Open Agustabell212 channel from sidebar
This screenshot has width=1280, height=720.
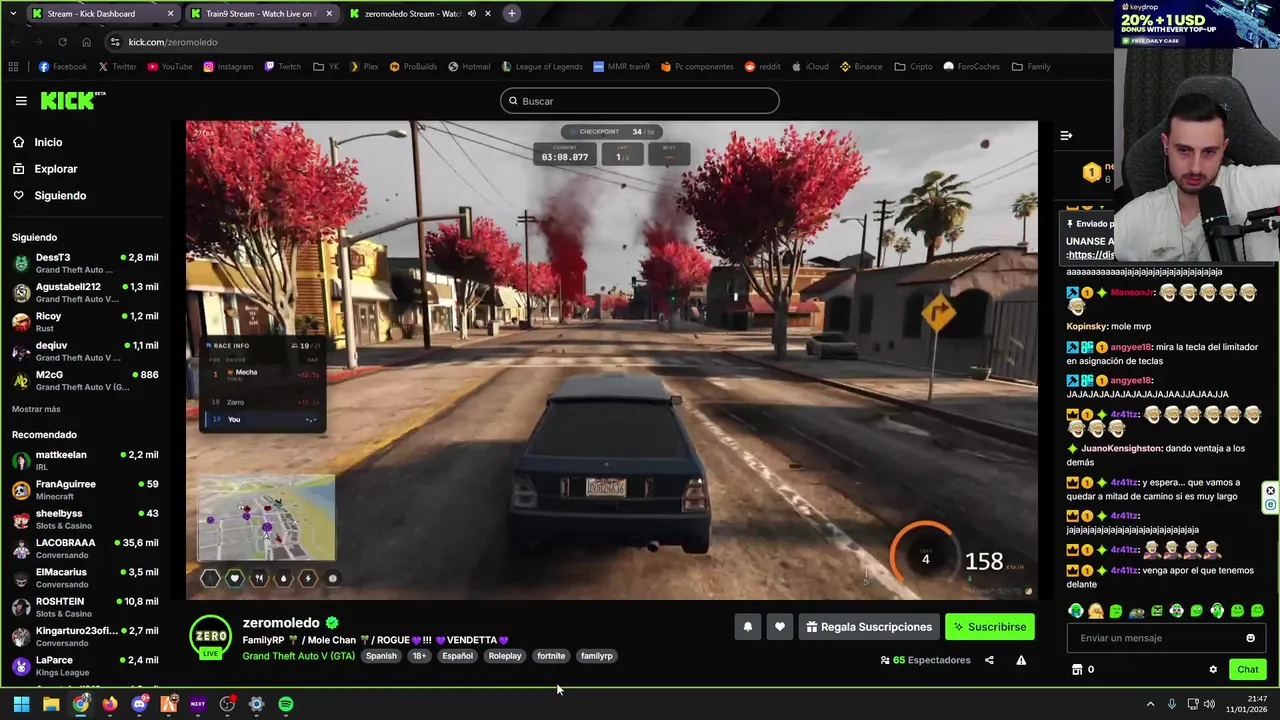[x=85, y=292]
